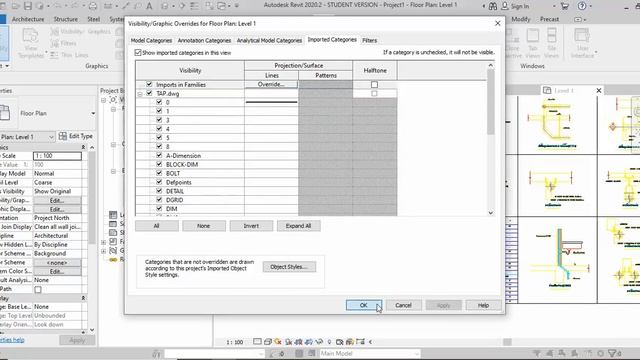Click the Expand All button

coord(298,226)
